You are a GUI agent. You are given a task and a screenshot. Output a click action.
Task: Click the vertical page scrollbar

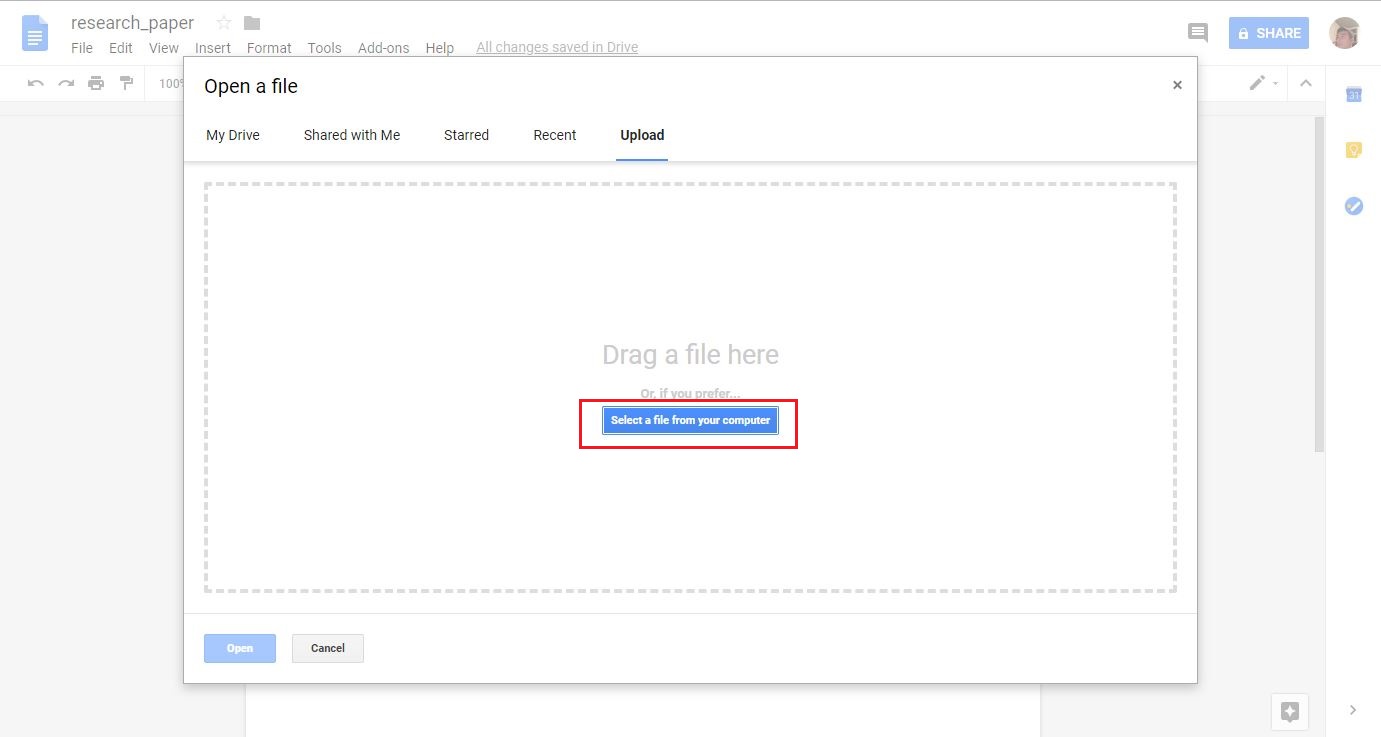1319,283
